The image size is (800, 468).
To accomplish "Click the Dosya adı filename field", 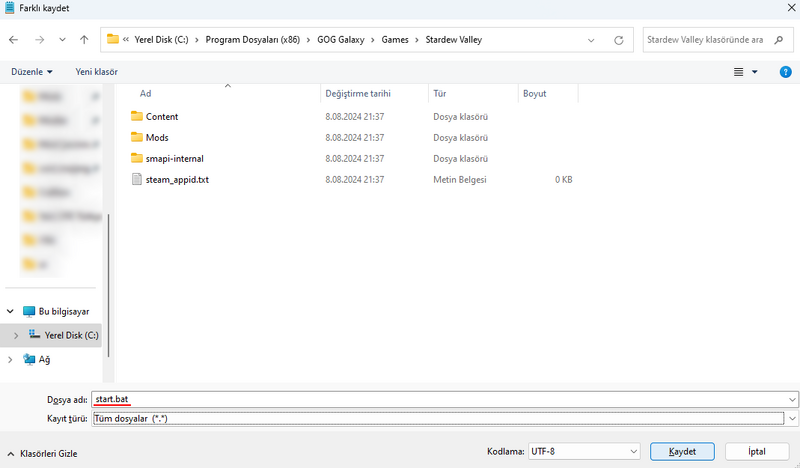I will (x=439, y=399).
